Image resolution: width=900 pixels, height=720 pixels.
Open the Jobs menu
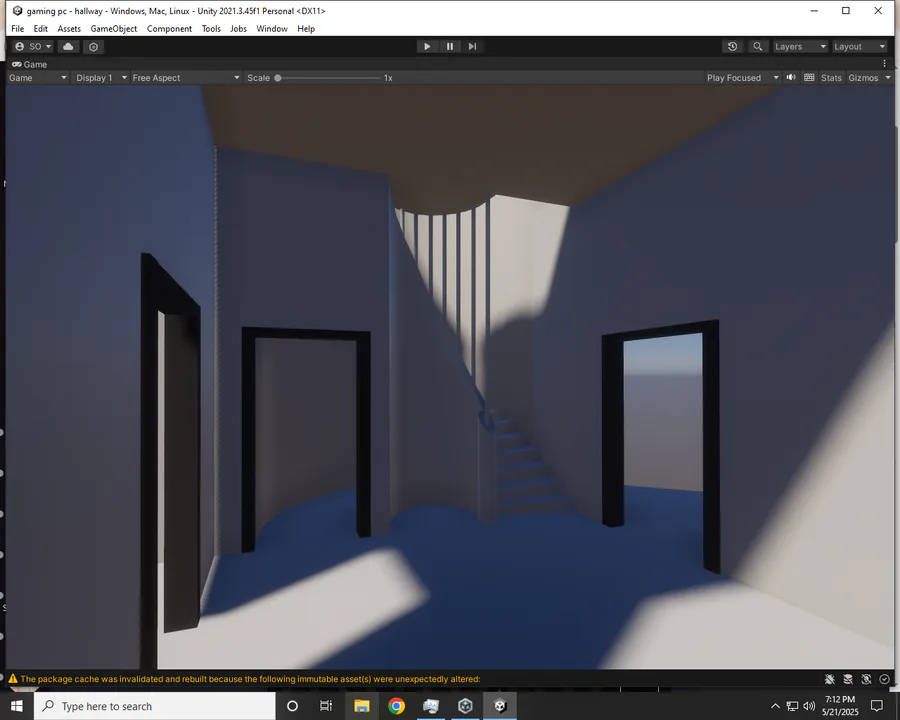pyautogui.click(x=238, y=29)
